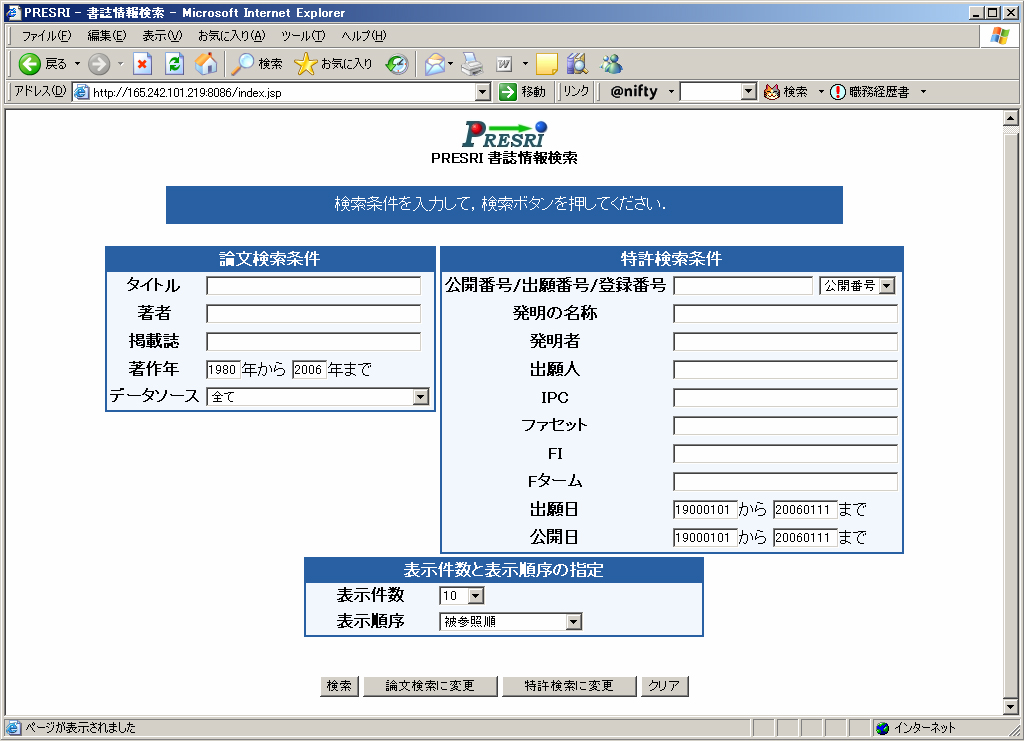Click the 論文検索に変更 button

click(430, 686)
